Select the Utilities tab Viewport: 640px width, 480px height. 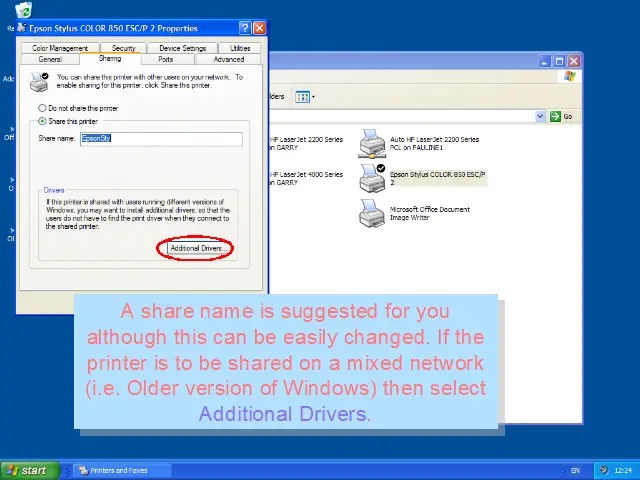click(240, 48)
